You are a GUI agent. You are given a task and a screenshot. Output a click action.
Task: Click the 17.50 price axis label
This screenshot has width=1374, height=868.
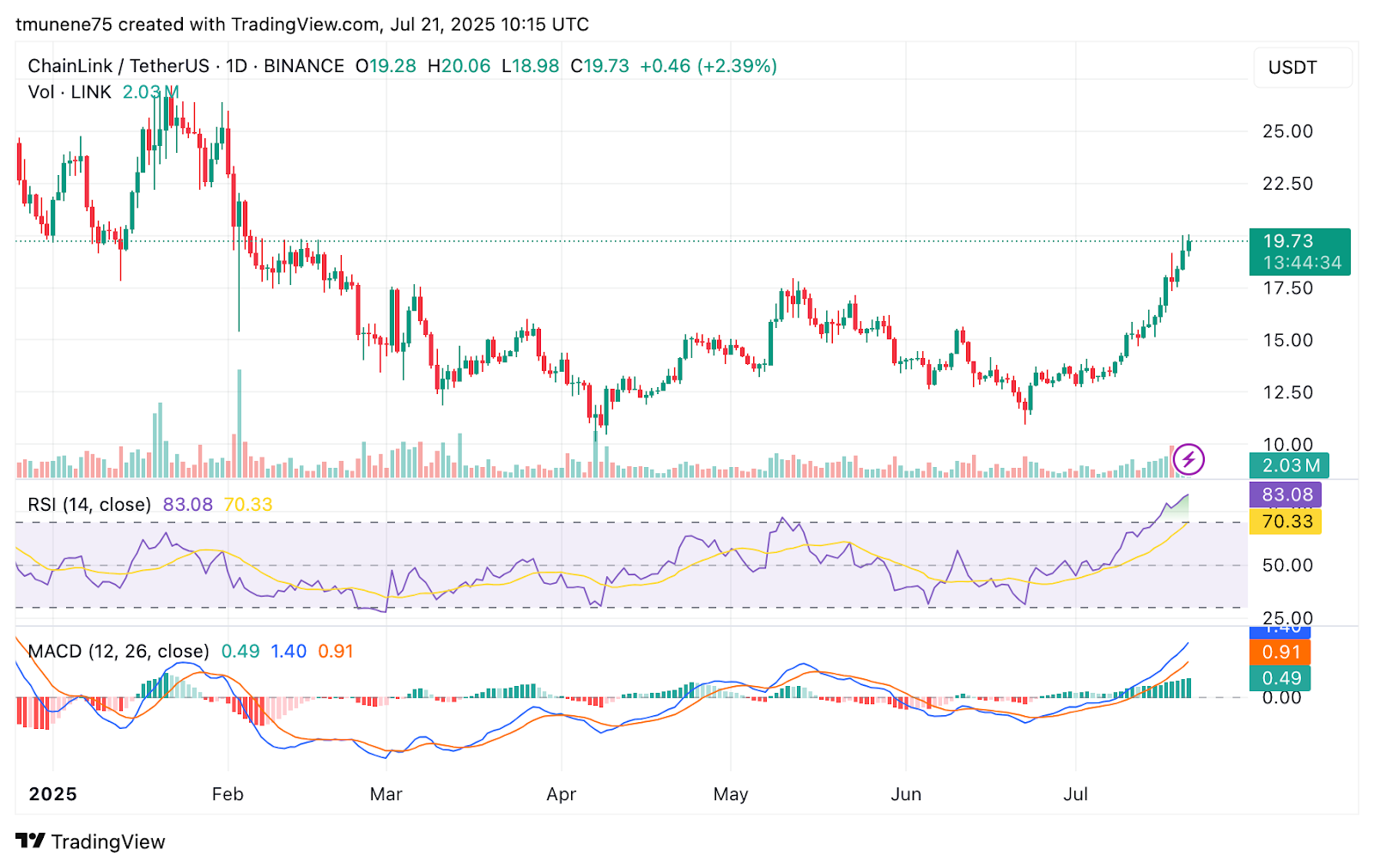point(1287,288)
